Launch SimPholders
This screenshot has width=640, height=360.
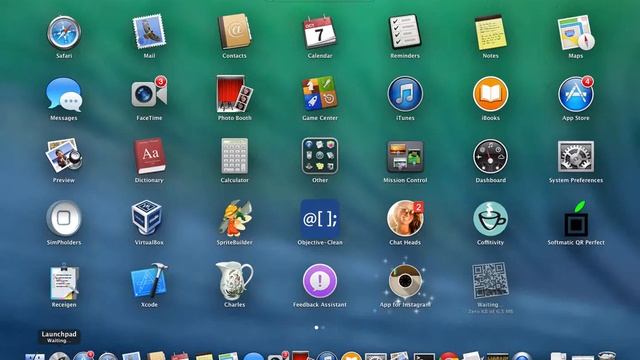click(x=64, y=218)
